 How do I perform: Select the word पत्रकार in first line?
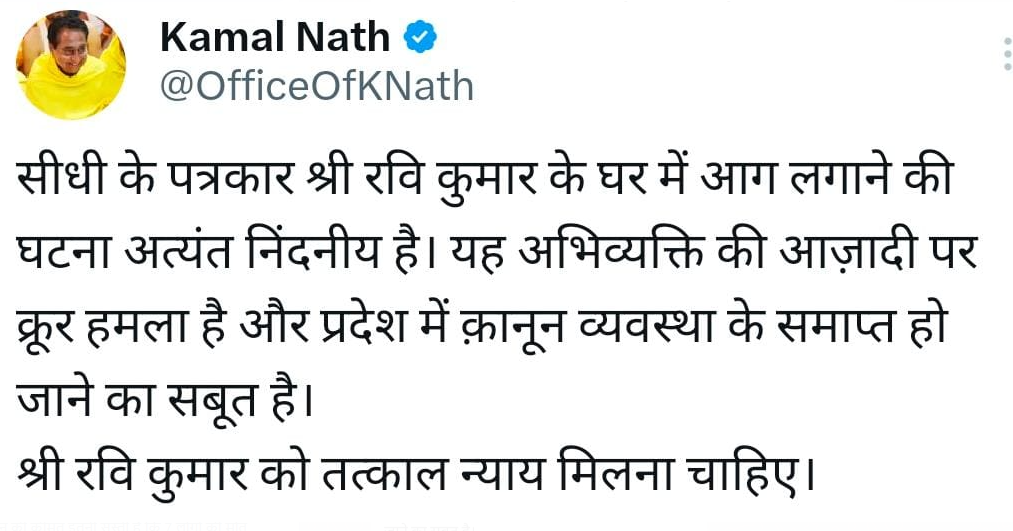coord(233,178)
